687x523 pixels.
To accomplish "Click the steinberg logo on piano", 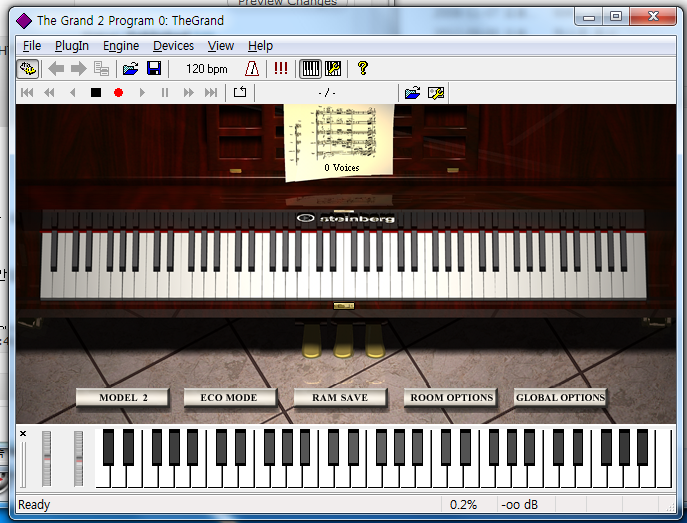I will tap(346, 218).
